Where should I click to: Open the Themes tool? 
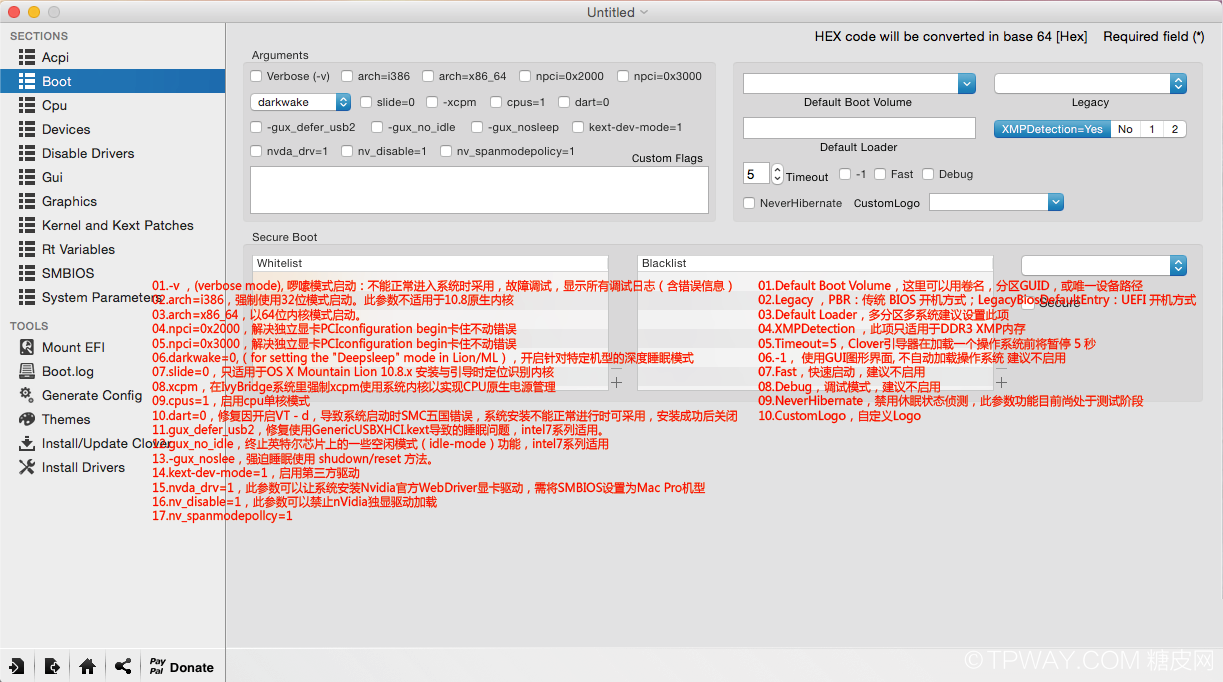coord(112,419)
